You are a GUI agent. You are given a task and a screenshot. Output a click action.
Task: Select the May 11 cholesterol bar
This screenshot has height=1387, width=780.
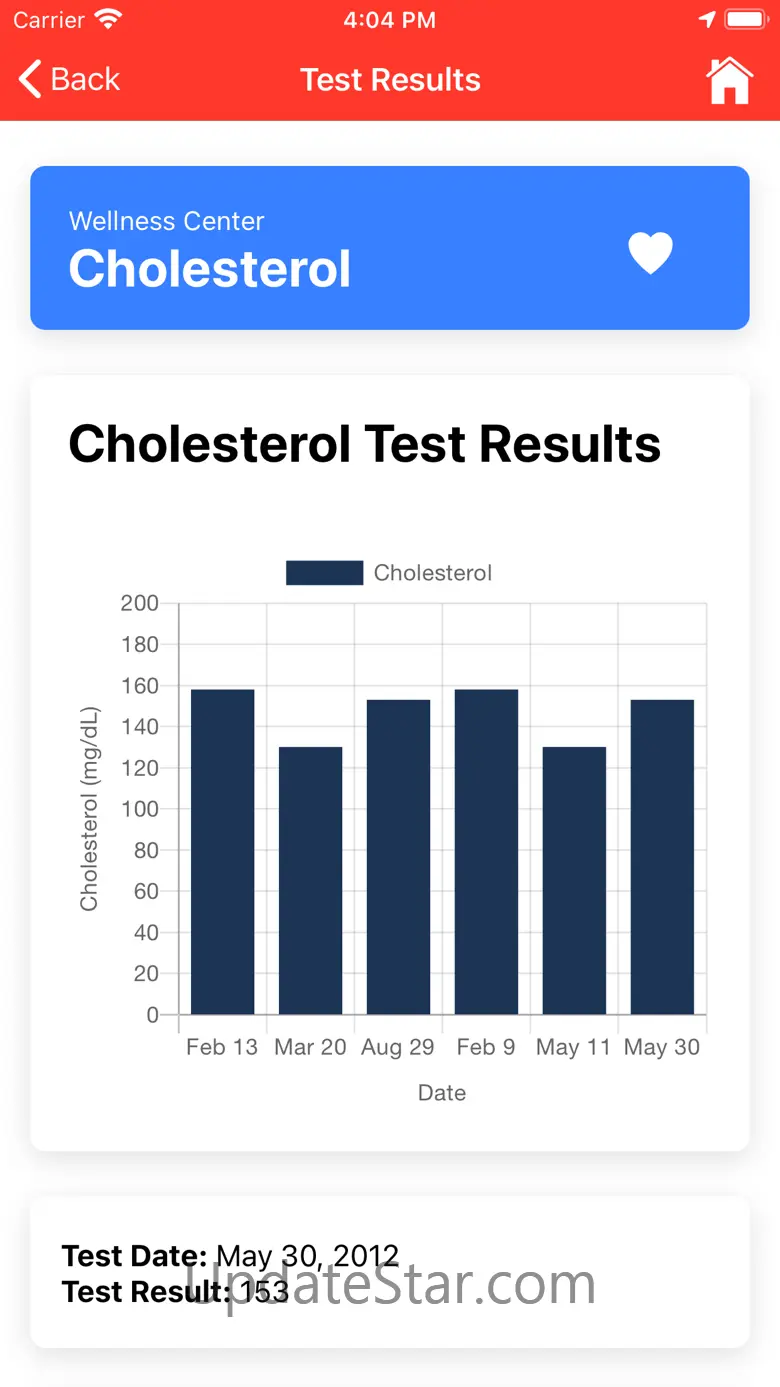[574, 880]
